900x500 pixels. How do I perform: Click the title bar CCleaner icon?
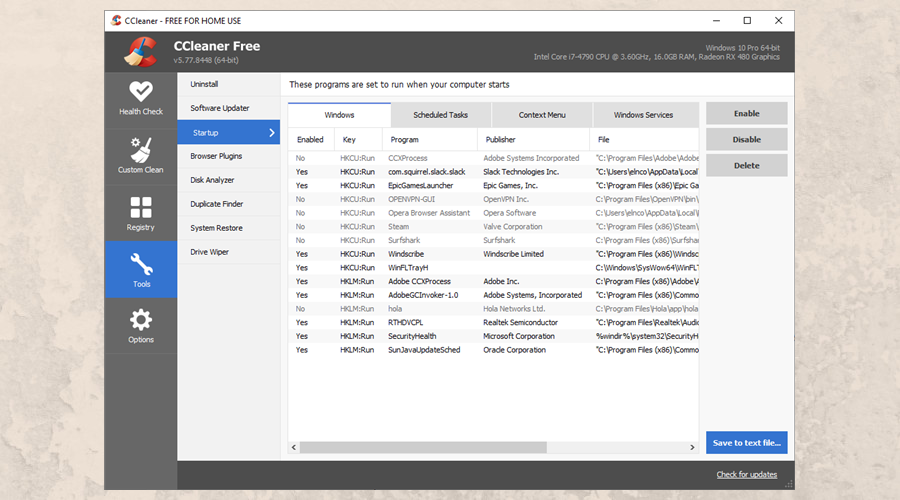point(117,21)
